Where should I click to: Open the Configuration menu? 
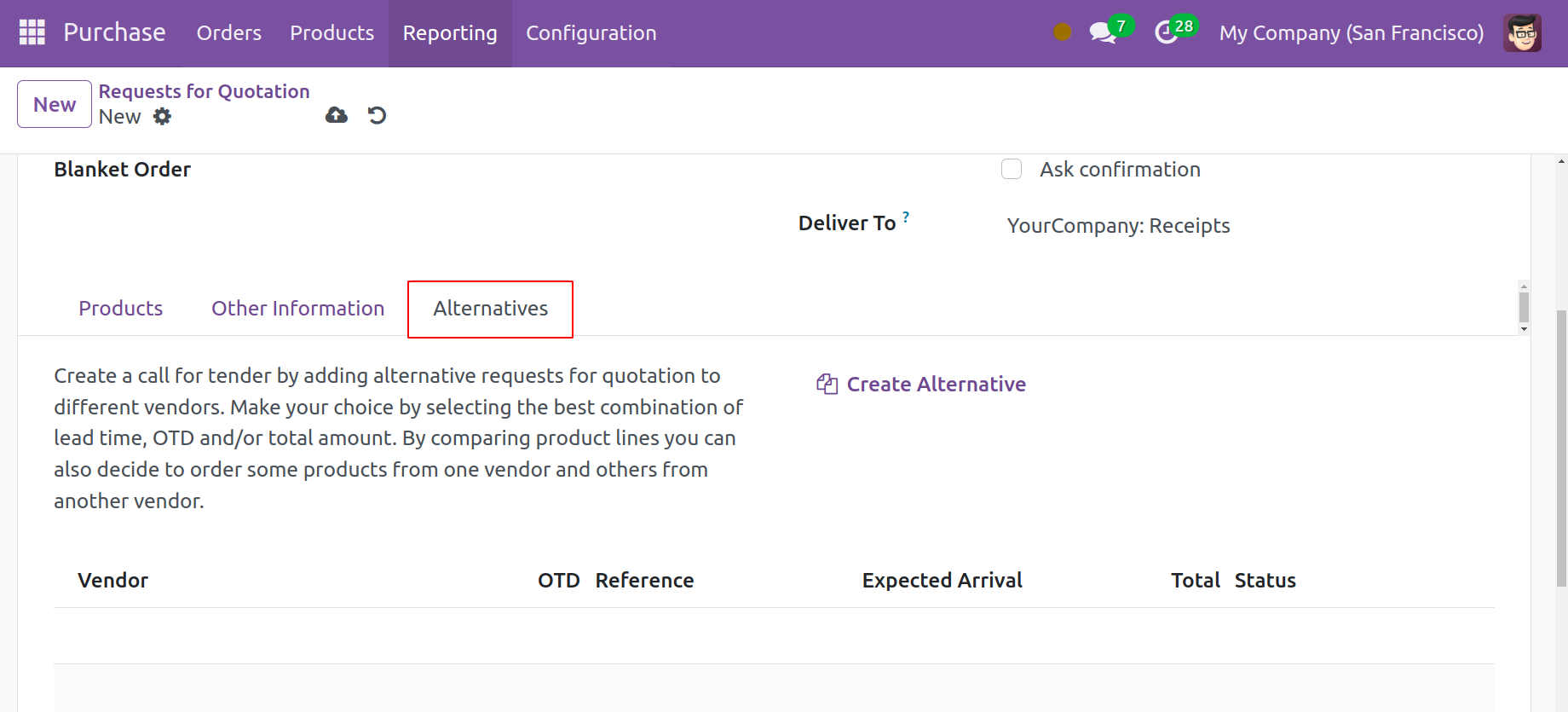pos(591,32)
